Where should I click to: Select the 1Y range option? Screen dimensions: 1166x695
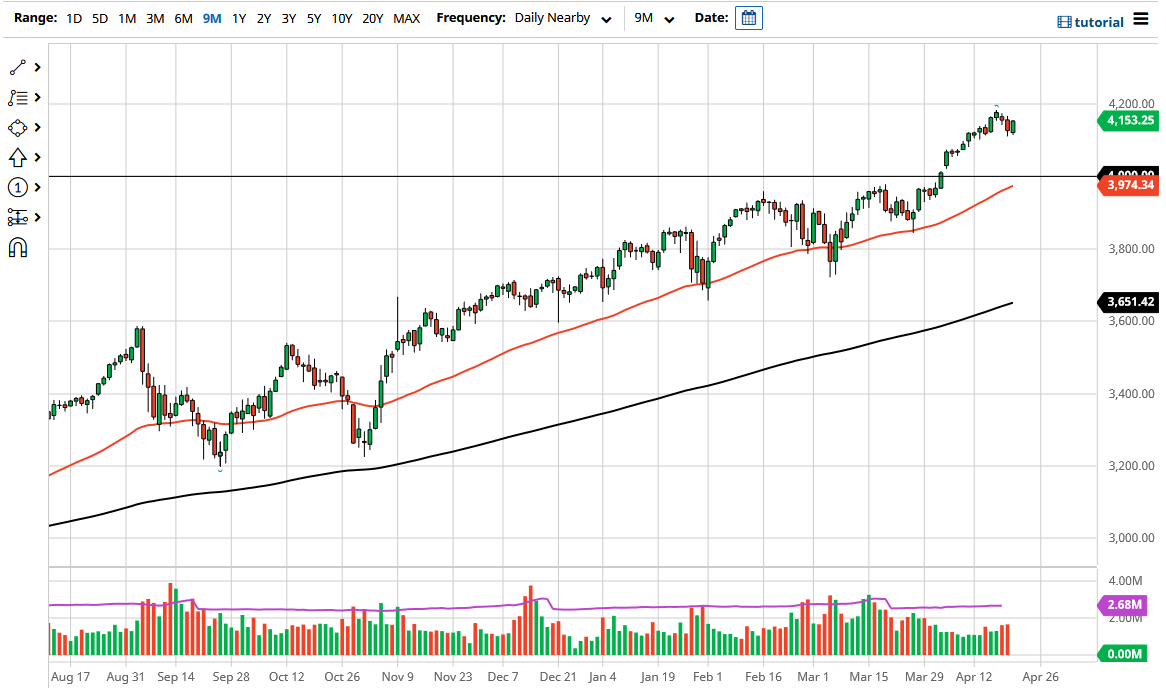point(238,18)
